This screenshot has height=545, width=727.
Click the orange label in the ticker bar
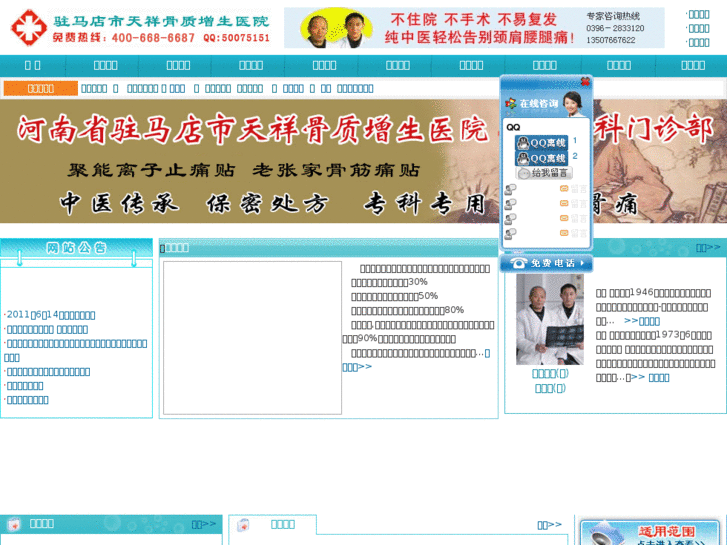point(40,88)
